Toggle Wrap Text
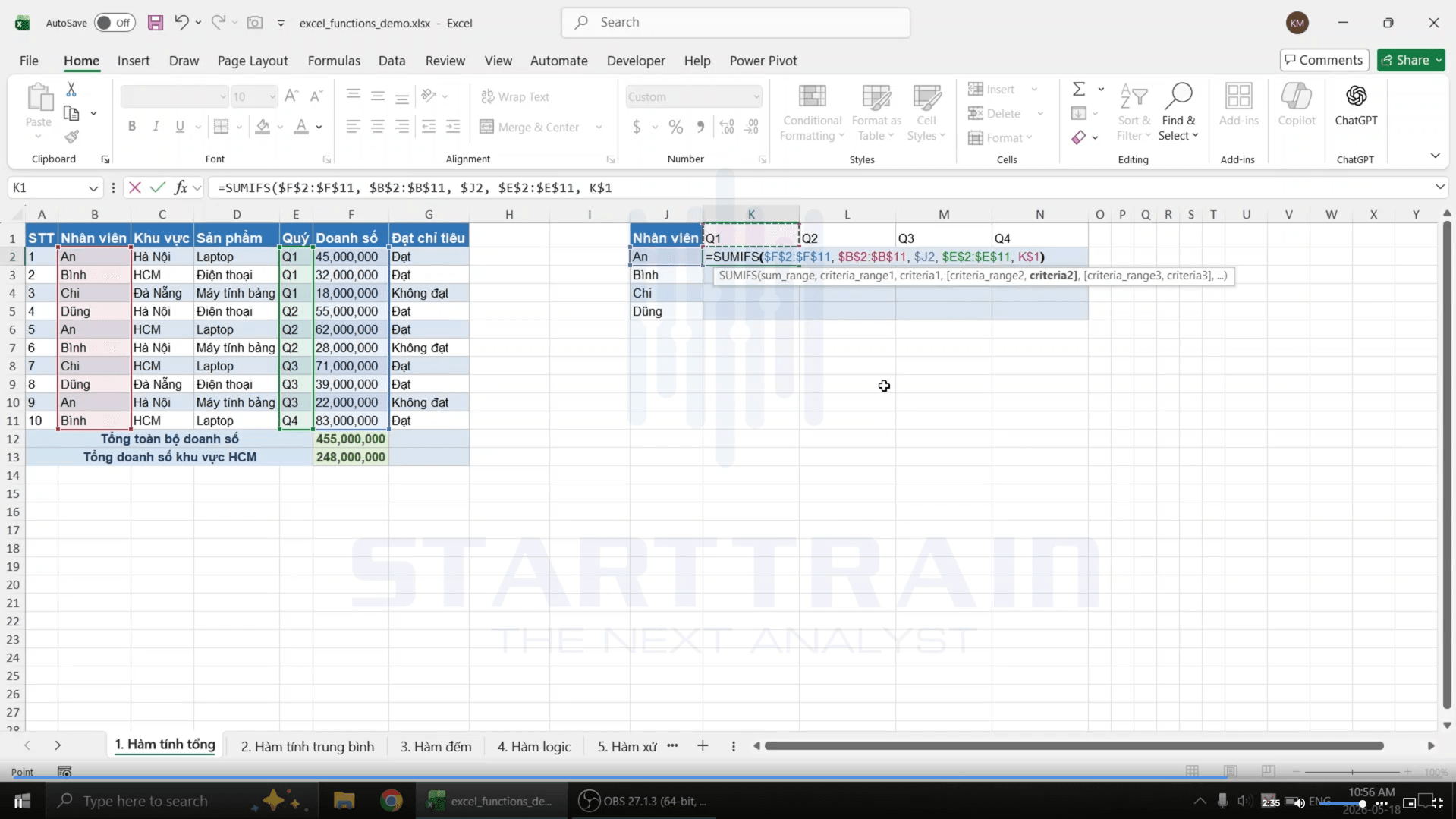 pos(515,96)
